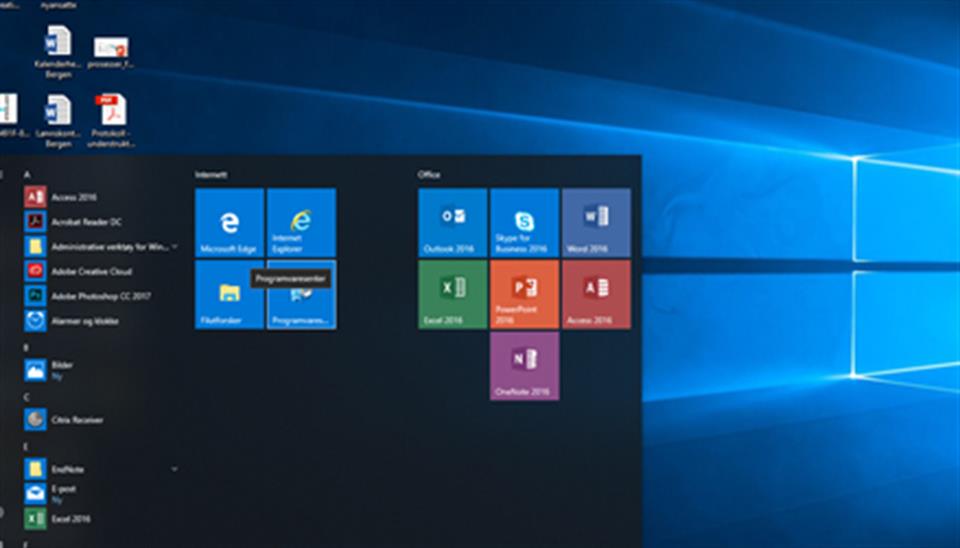Open the Word 2016 tile

(x=596, y=223)
